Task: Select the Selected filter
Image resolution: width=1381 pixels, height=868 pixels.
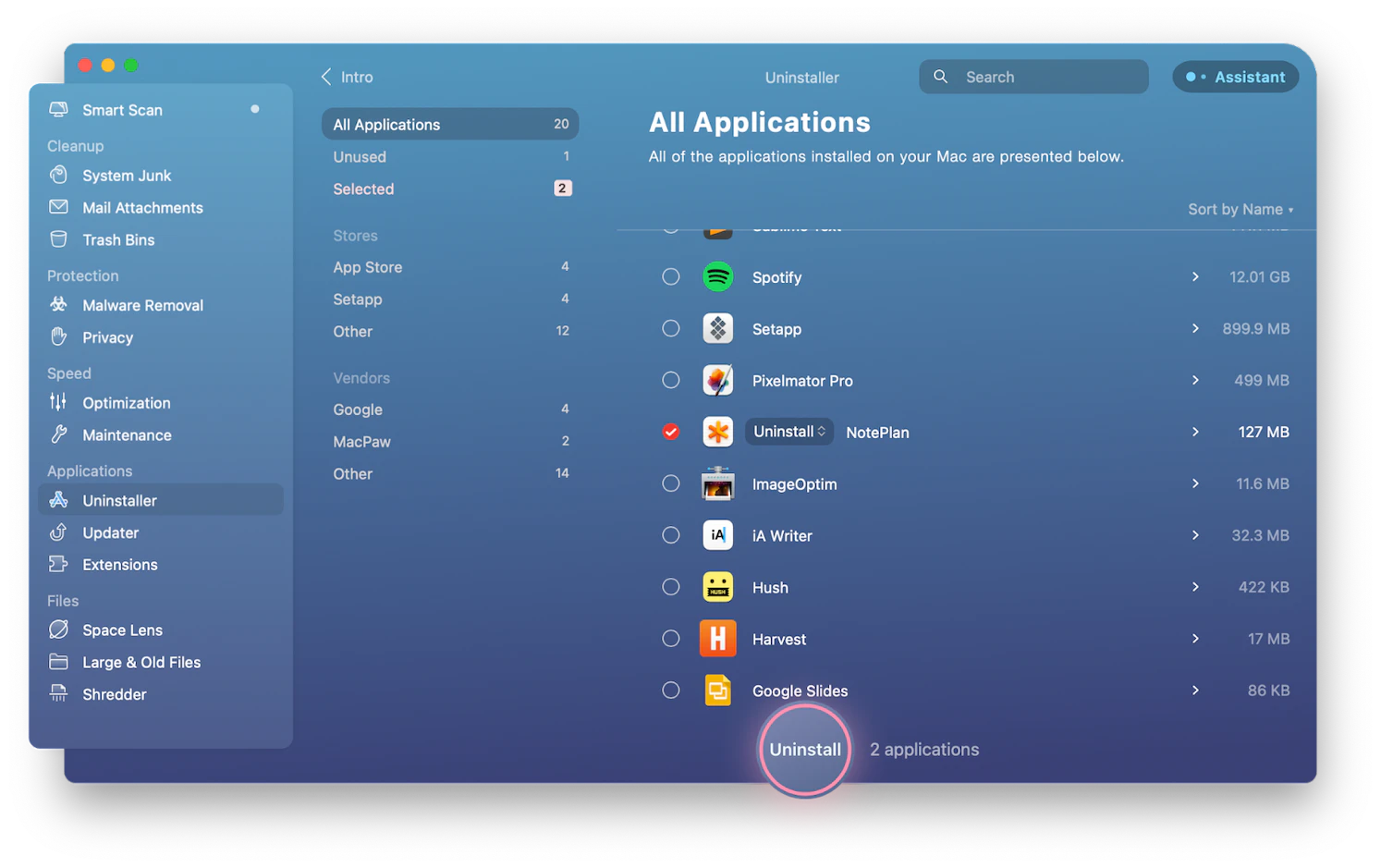Action: (x=363, y=189)
